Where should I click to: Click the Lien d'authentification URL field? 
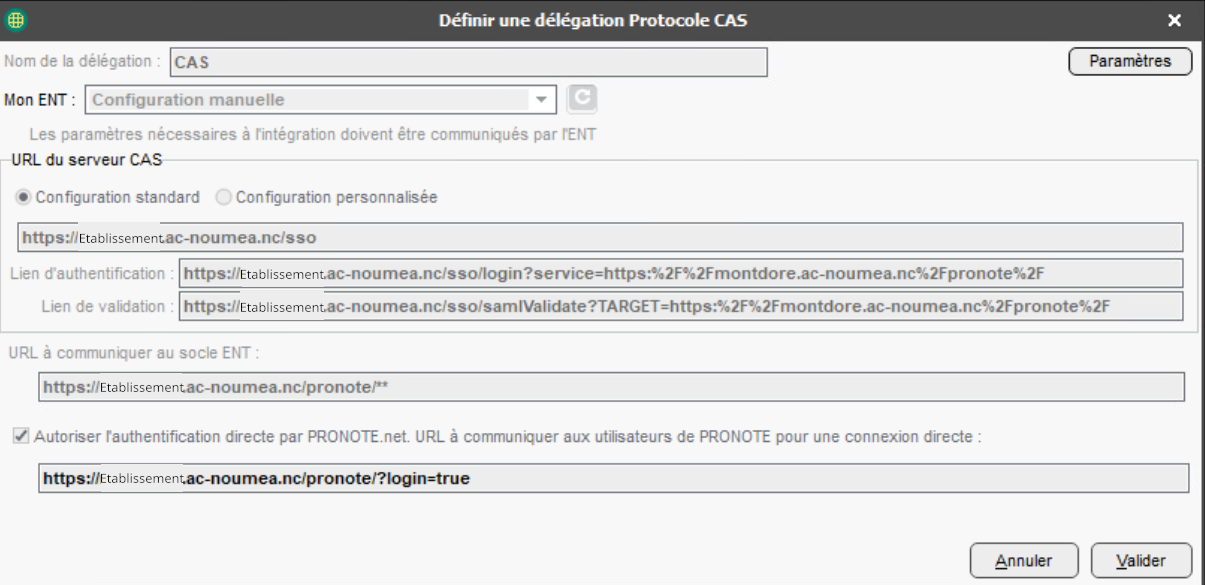coord(680,273)
